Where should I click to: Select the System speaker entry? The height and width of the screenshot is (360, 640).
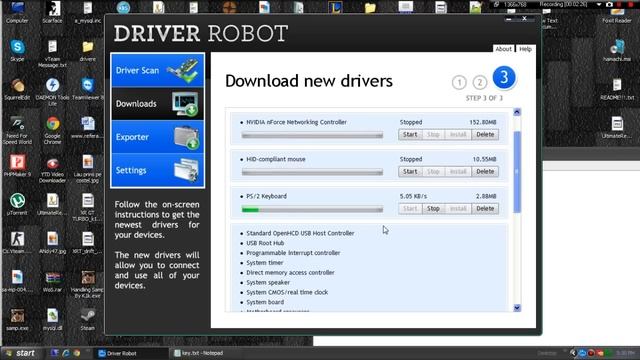pyautogui.click(x=268, y=282)
